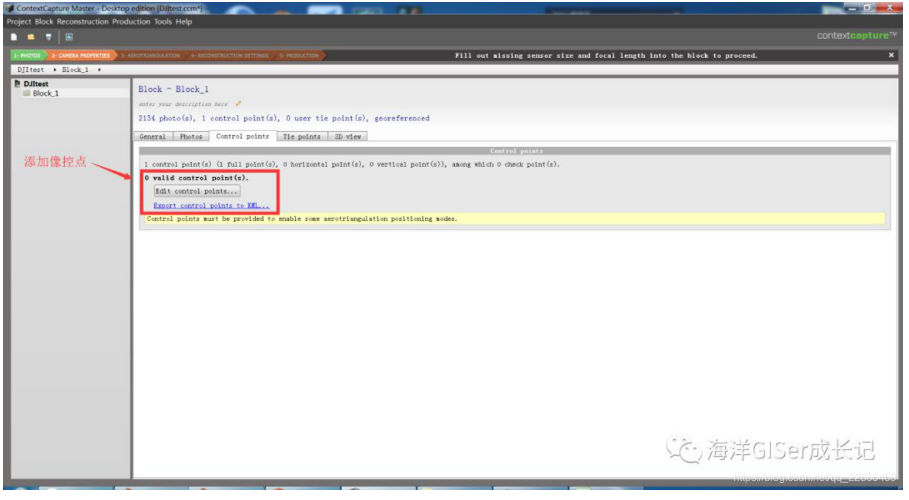Screen dimensions: 909x500
Task: Open the Help menu
Action: click(184, 21)
